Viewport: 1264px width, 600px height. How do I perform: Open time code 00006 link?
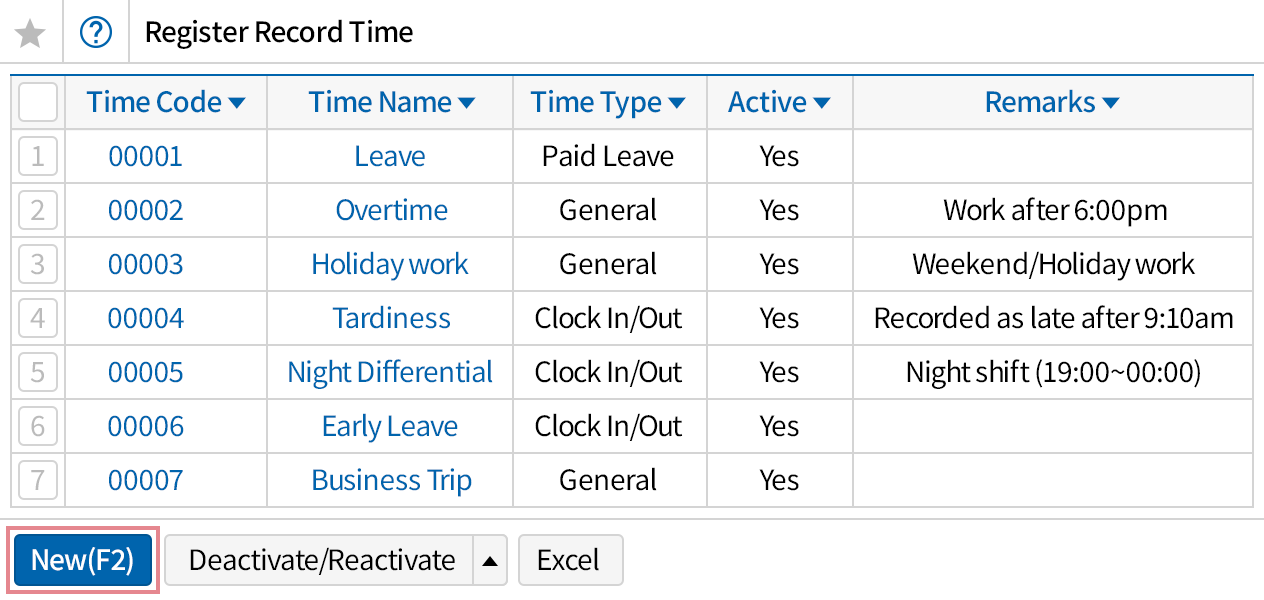146,426
